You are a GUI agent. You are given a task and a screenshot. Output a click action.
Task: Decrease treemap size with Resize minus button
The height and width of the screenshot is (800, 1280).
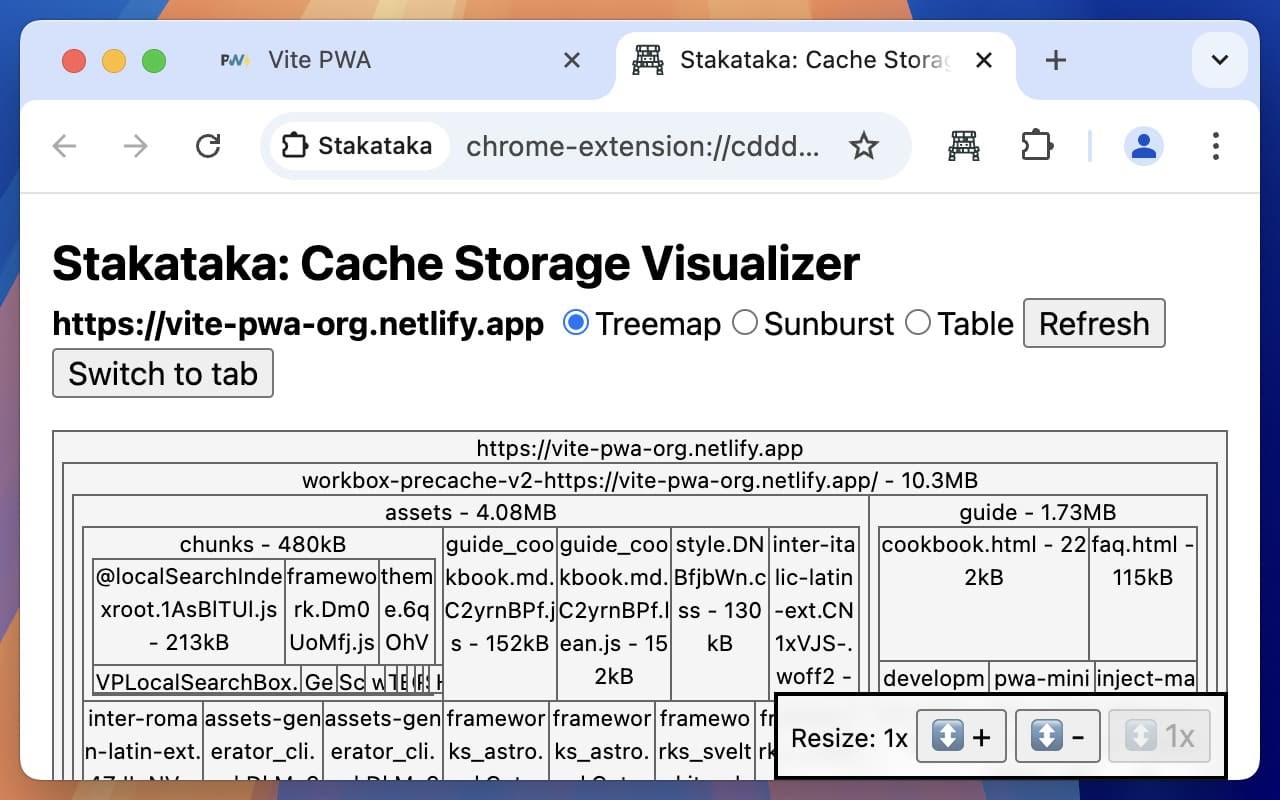tap(1058, 737)
